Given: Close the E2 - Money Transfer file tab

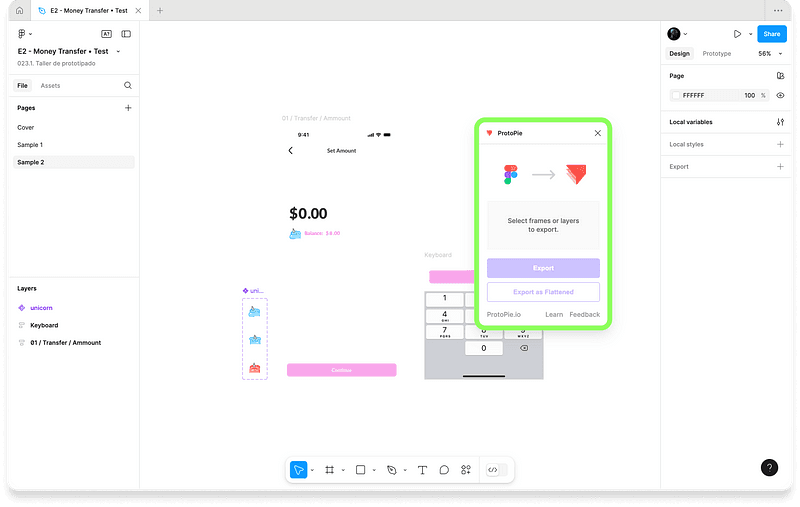Looking at the screenshot, I should pyautogui.click(x=138, y=10).
